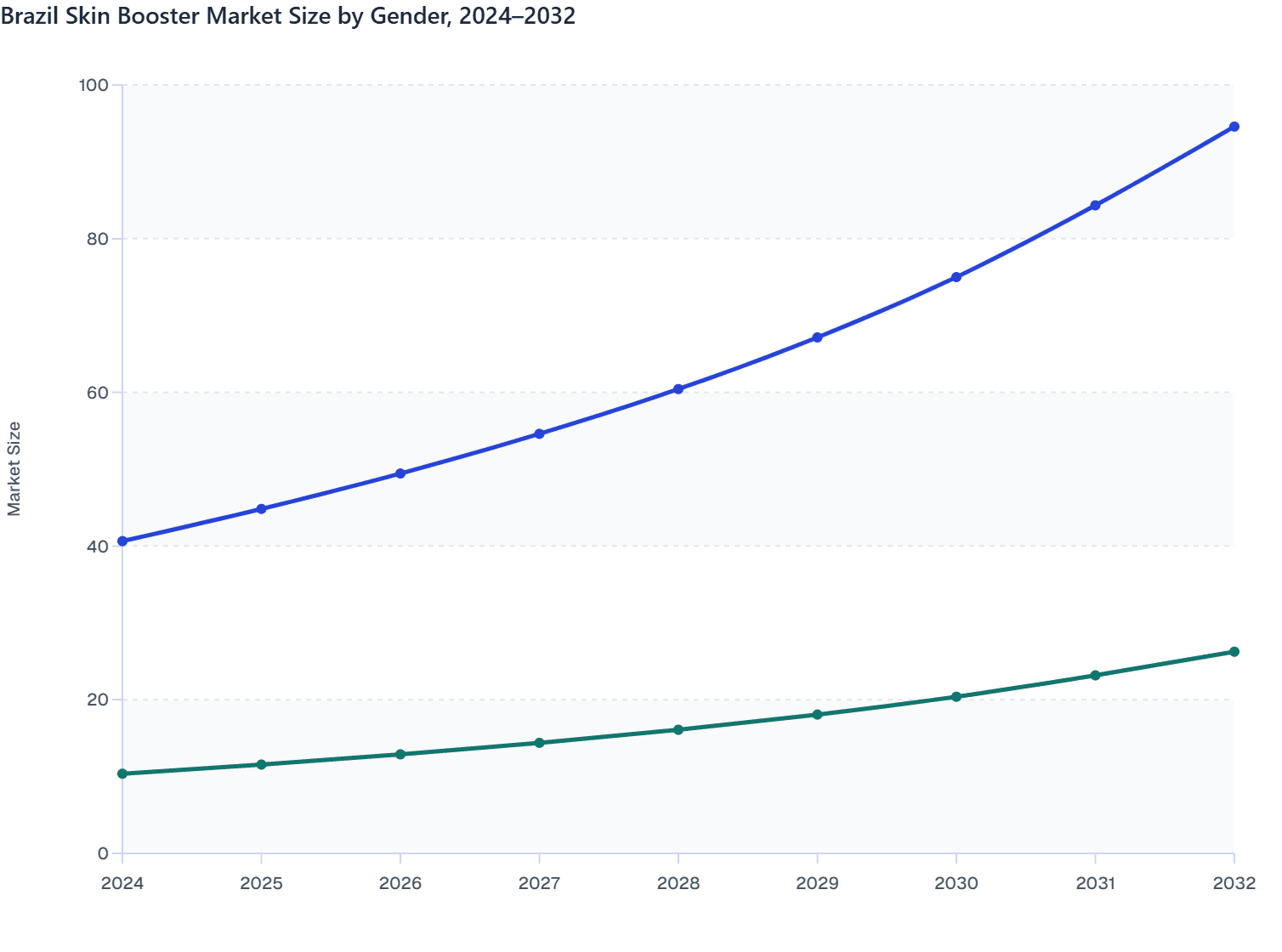This screenshot has width=1282, height=952.
Task: Toggle the green series by clicking its line
Action: coord(748,721)
